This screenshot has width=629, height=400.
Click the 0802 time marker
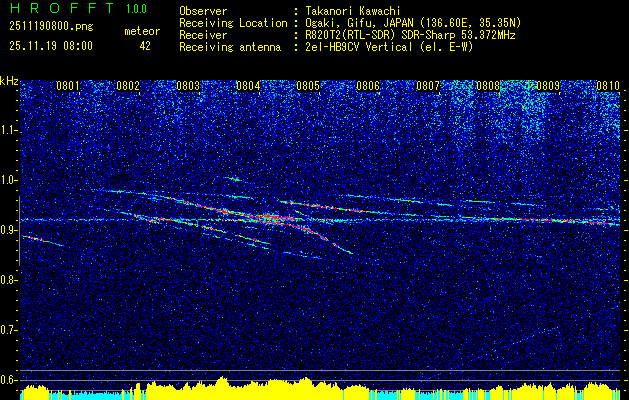tap(128, 86)
